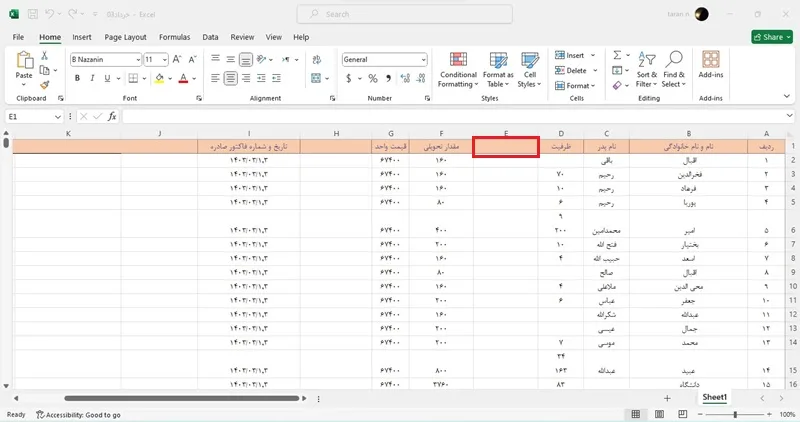Click Increase Indent icon
Viewport: 800px width, 422px height.
click(277, 78)
